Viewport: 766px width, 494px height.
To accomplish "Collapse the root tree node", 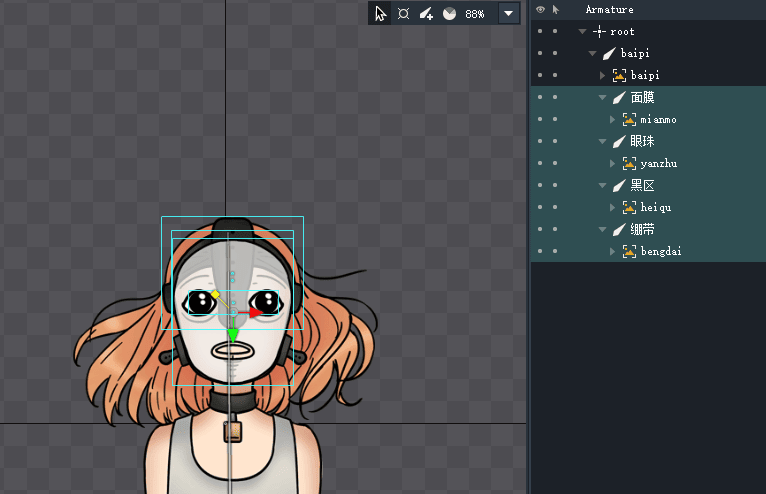I will [x=582, y=32].
